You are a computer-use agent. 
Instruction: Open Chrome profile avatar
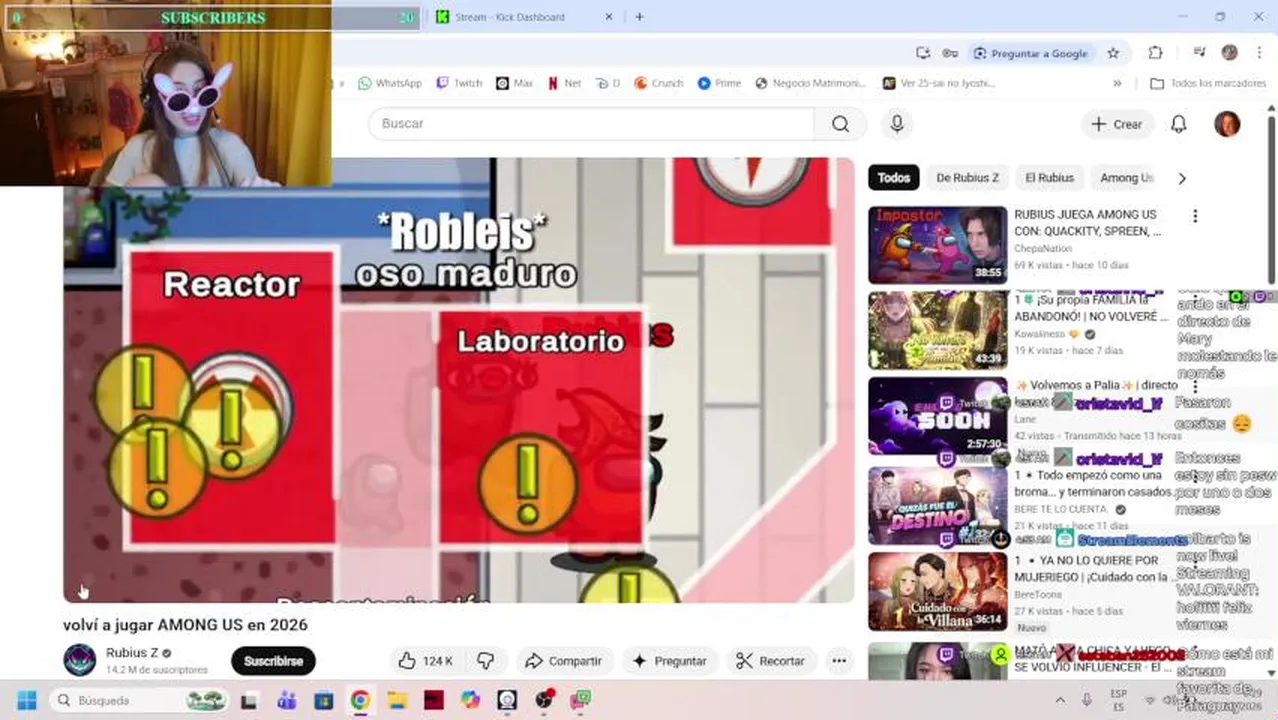click(1229, 53)
